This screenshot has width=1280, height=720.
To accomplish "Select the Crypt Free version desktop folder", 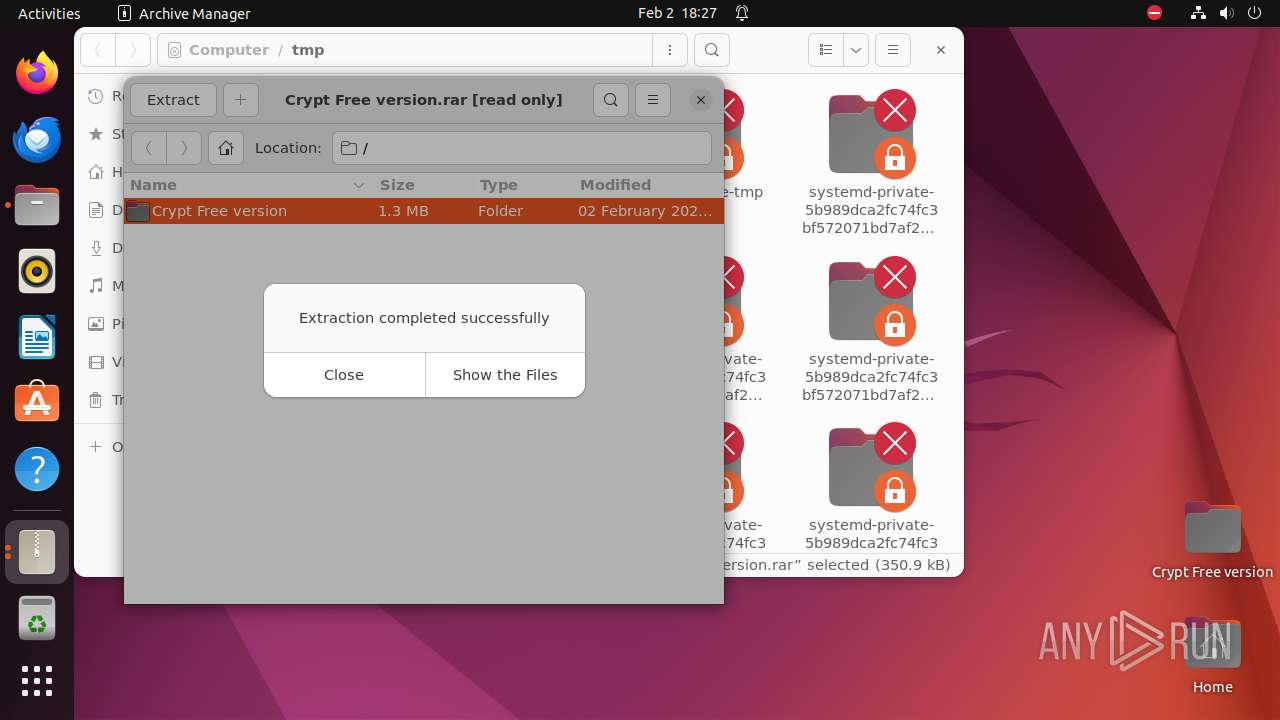I will pyautogui.click(x=1212, y=540).
